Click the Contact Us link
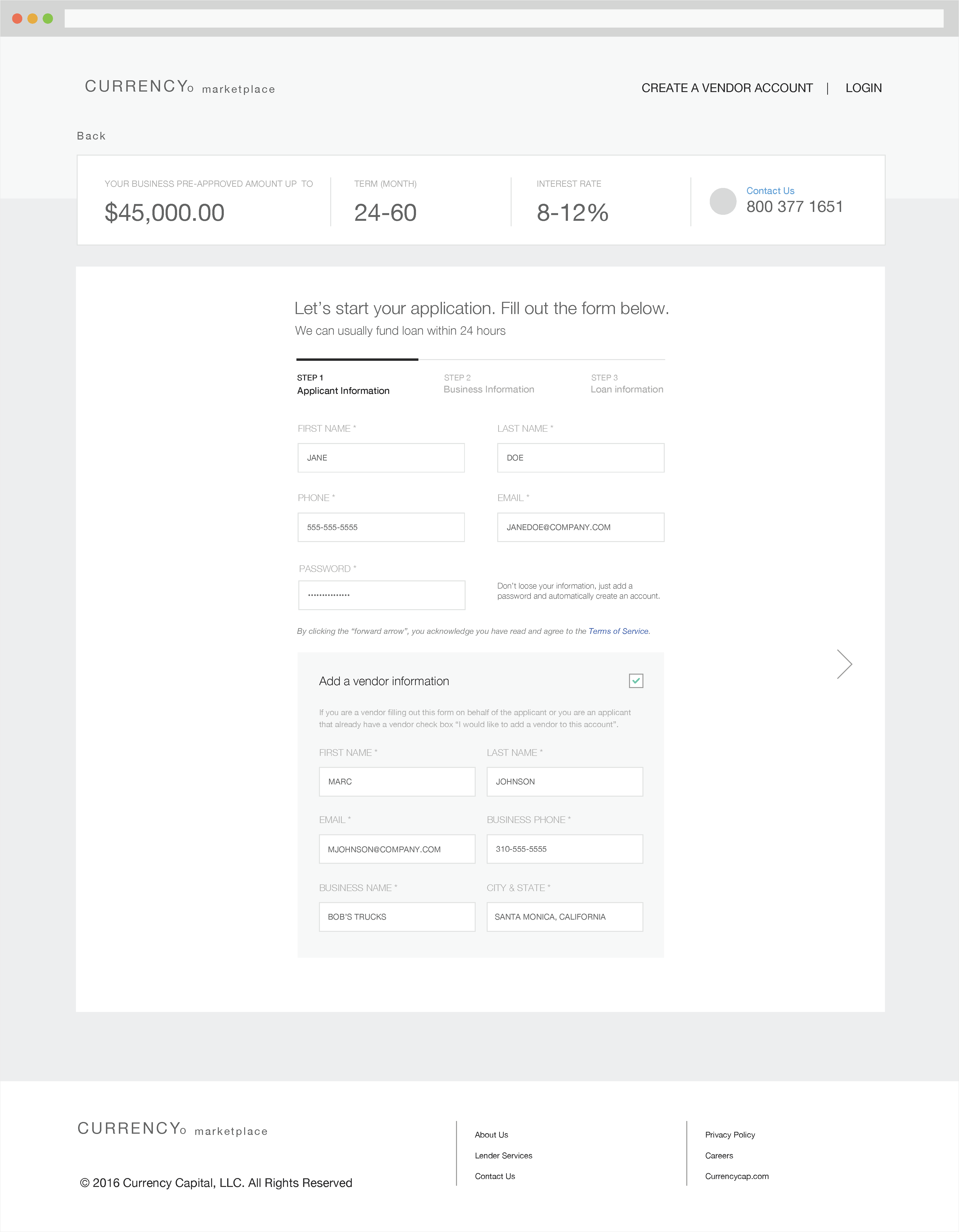The width and height of the screenshot is (959, 1232). coord(770,191)
